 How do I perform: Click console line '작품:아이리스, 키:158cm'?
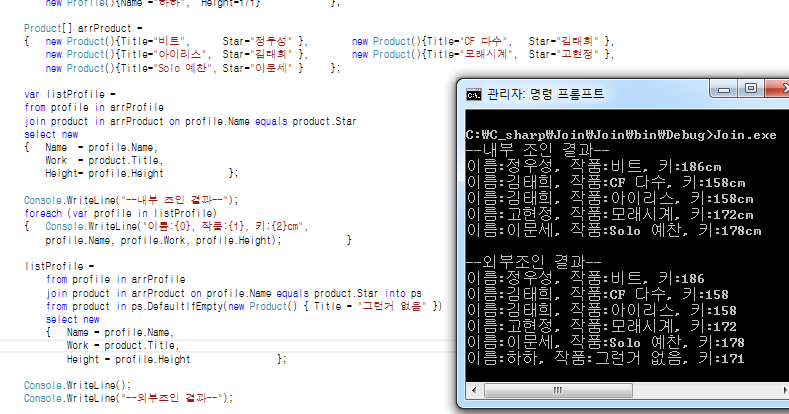tap(662, 198)
